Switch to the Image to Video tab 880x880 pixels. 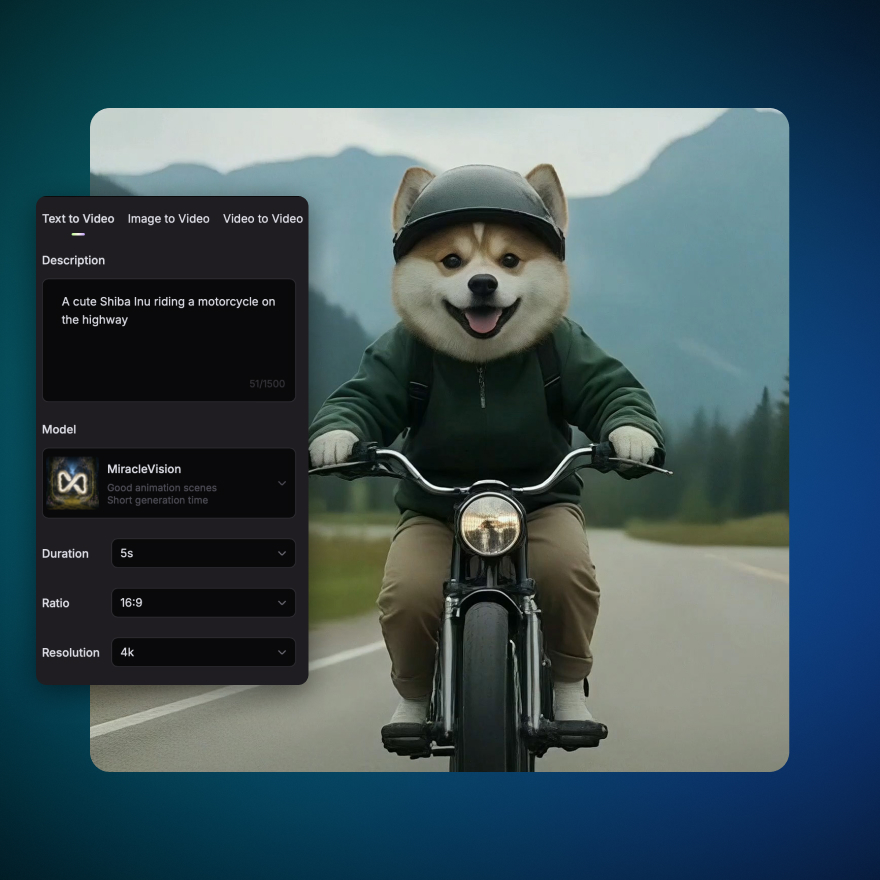point(168,218)
